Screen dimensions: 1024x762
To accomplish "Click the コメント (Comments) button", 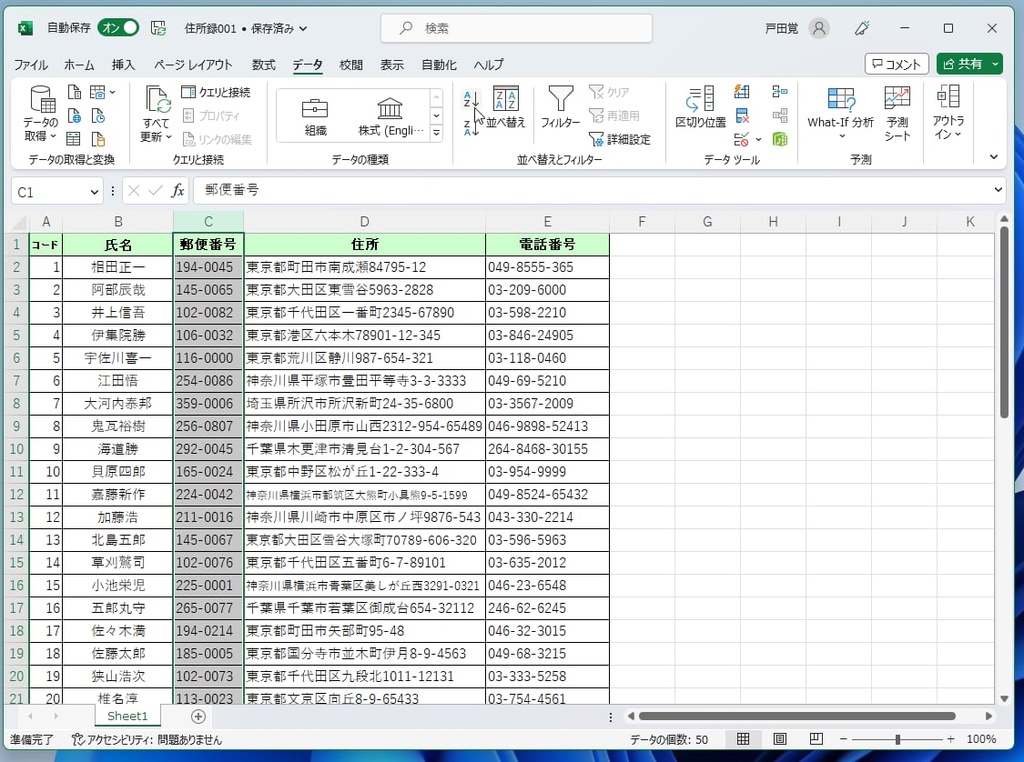I will pos(897,64).
